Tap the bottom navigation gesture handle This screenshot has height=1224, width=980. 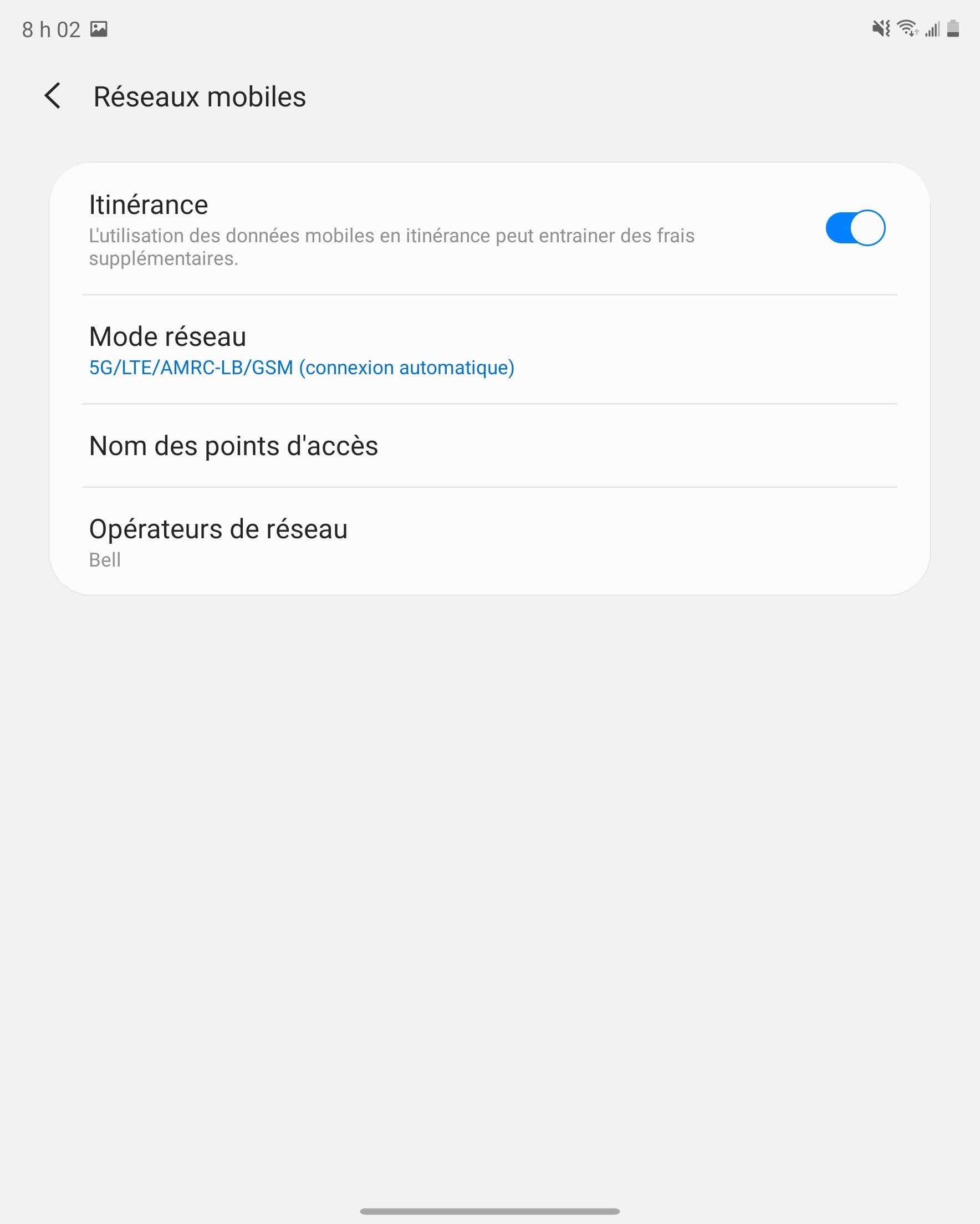click(489, 1211)
